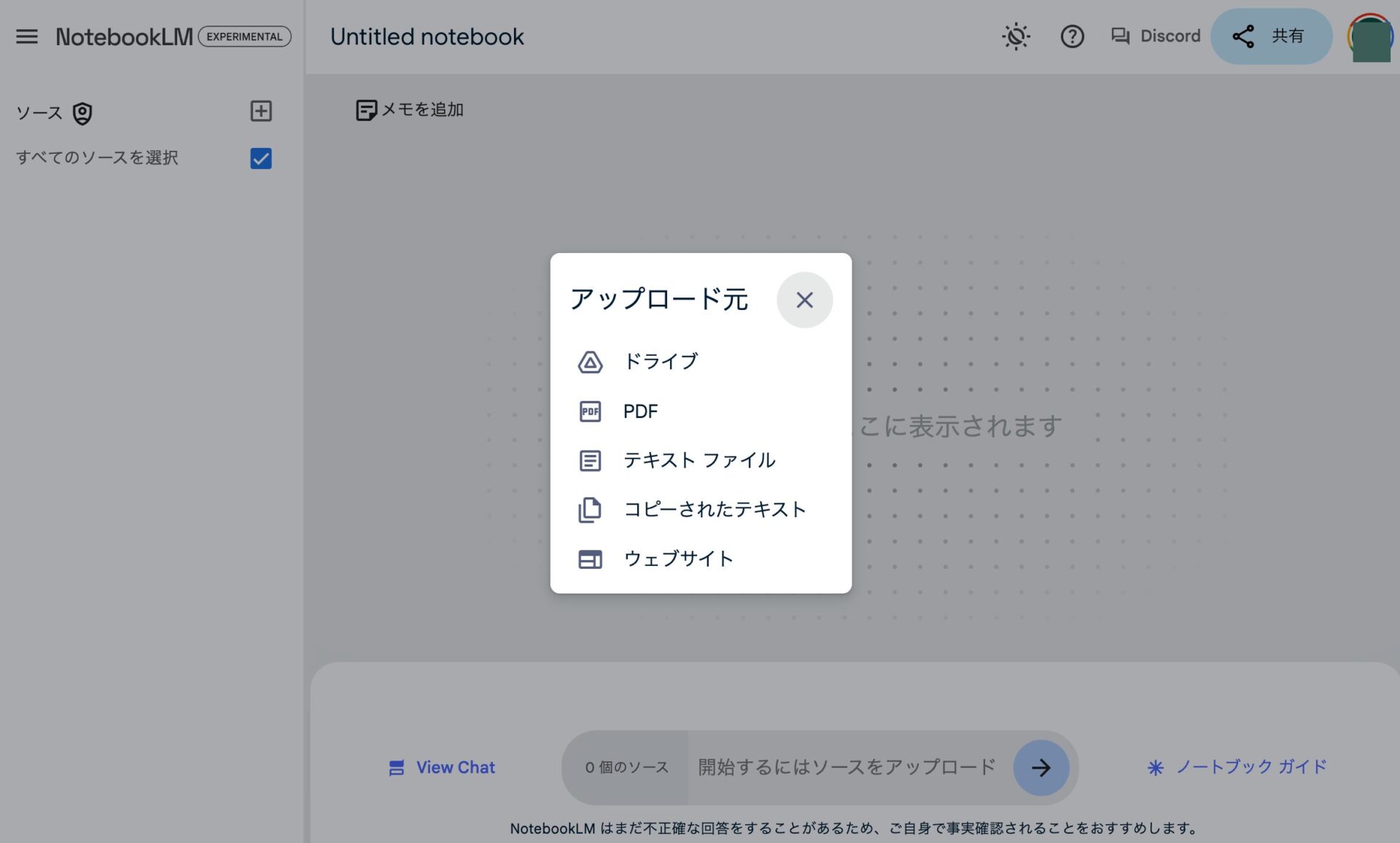1400x843 pixels.
Task: Open View Chat
Action: pyautogui.click(x=442, y=767)
